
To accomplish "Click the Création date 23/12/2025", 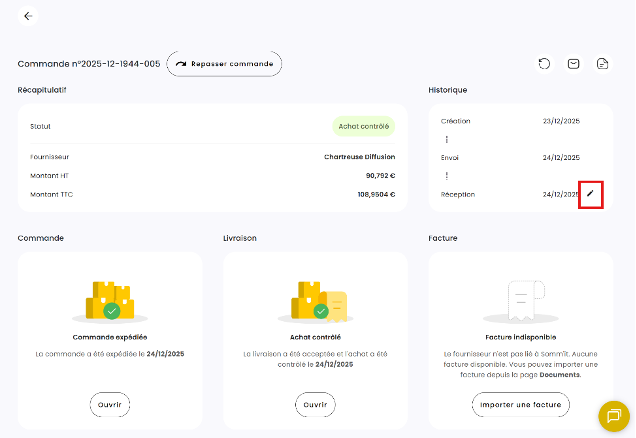I will (560, 121).
